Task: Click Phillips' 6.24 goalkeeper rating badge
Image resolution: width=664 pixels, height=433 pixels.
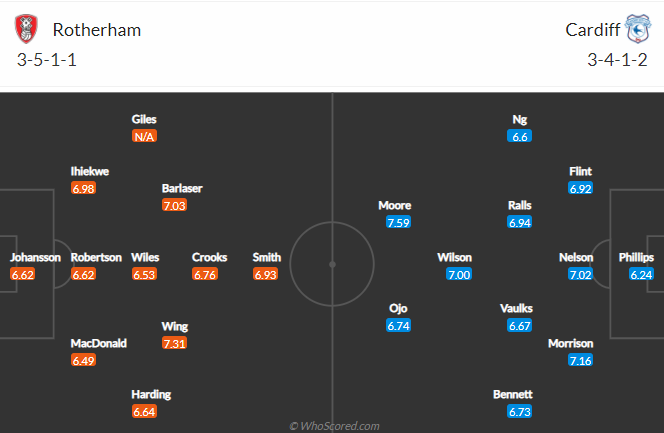Action: click(641, 275)
